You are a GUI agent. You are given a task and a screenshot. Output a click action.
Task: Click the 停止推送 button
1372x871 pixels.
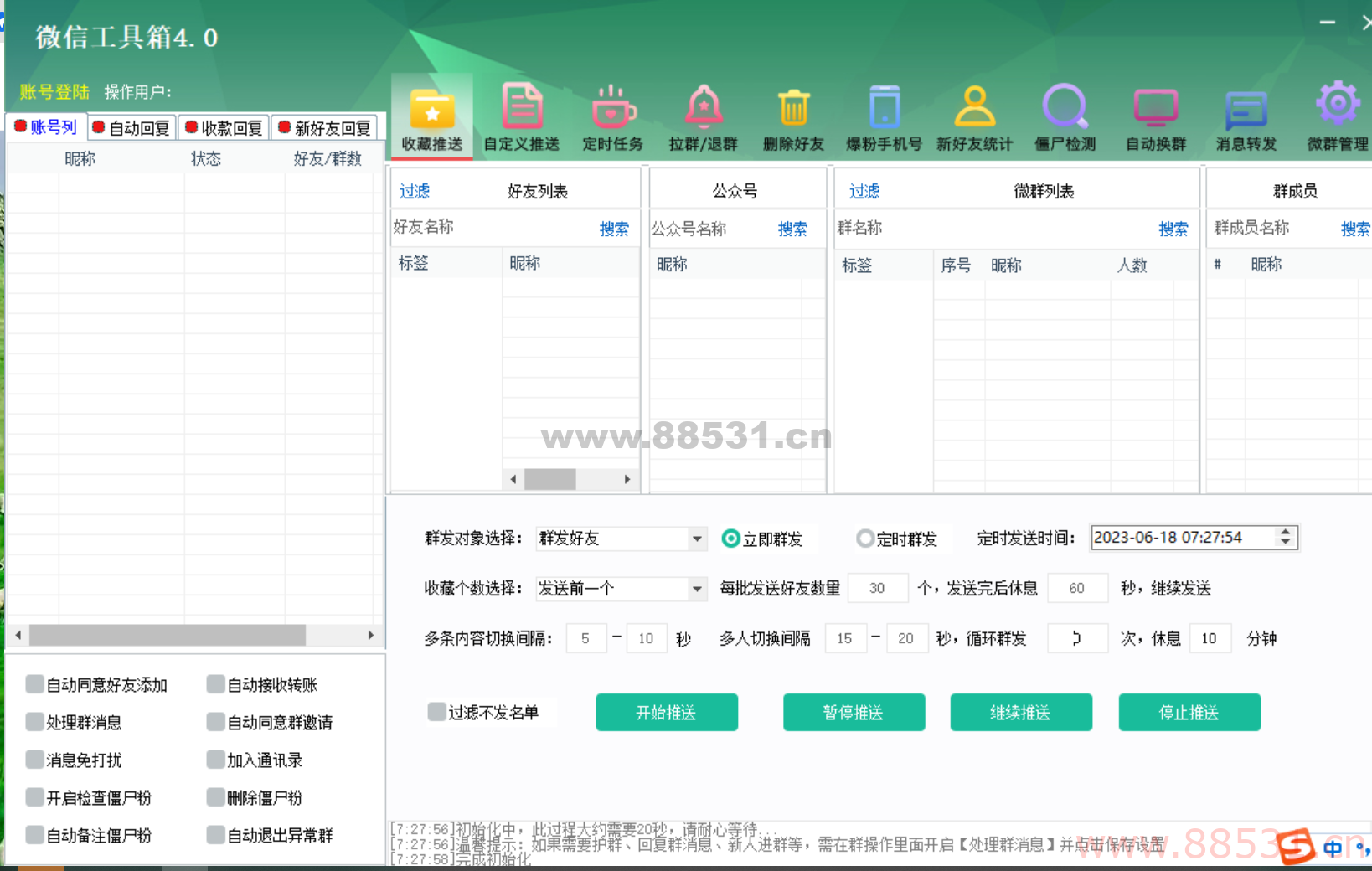[x=1189, y=713]
